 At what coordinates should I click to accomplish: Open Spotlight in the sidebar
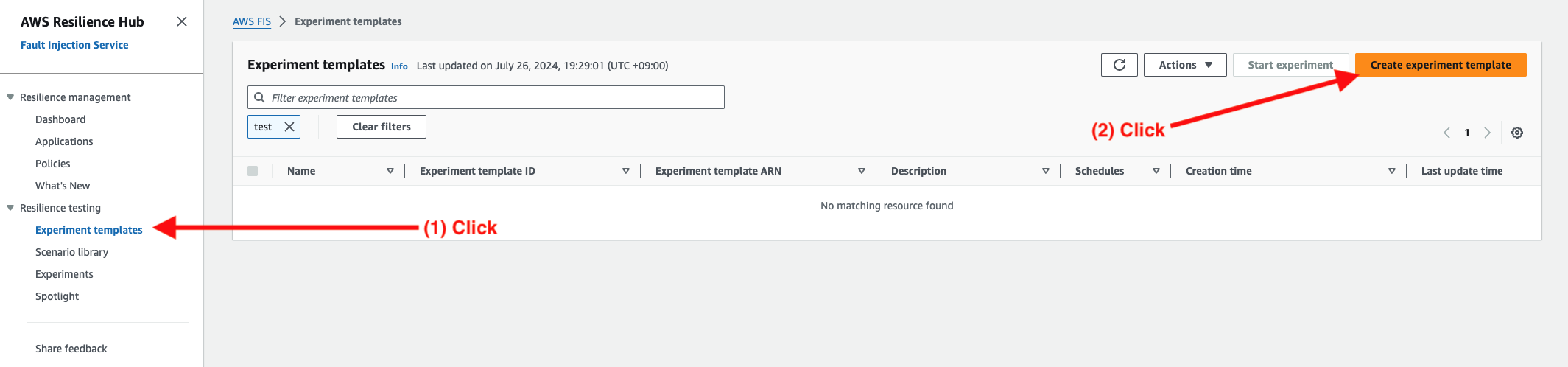tap(57, 296)
